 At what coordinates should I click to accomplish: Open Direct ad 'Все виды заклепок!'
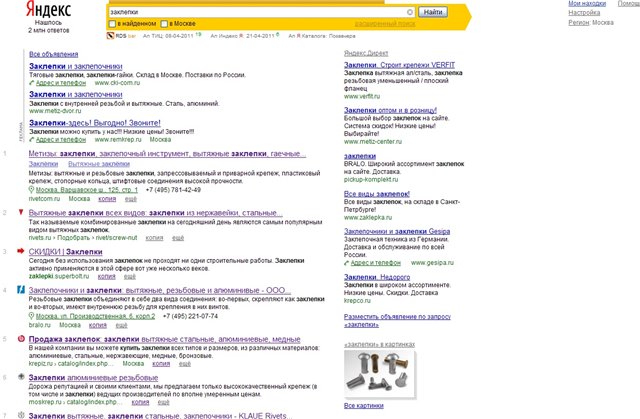[x=377, y=194]
